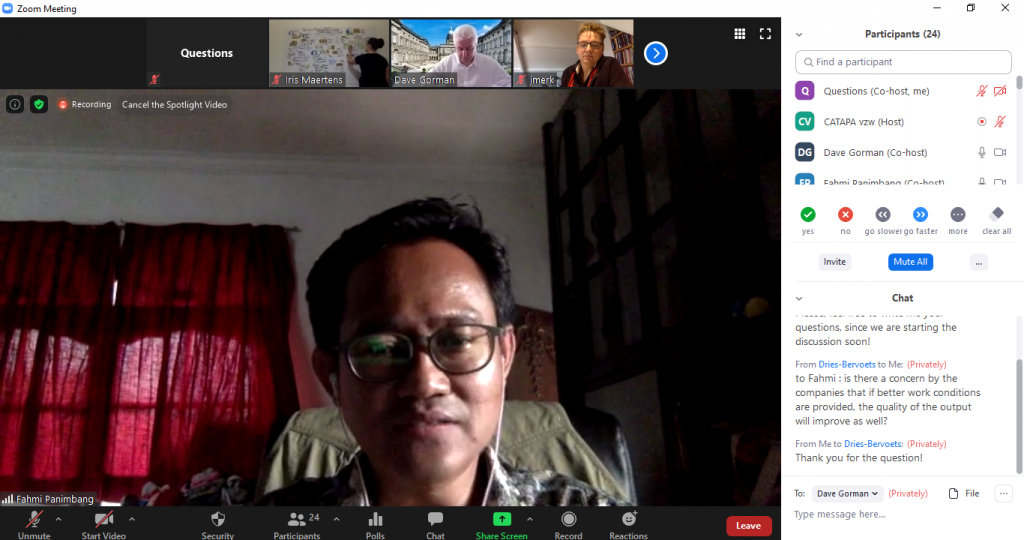This screenshot has width=1024, height=540.
Task: Enter full screen mode icon
Action: [x=765, y=34]
